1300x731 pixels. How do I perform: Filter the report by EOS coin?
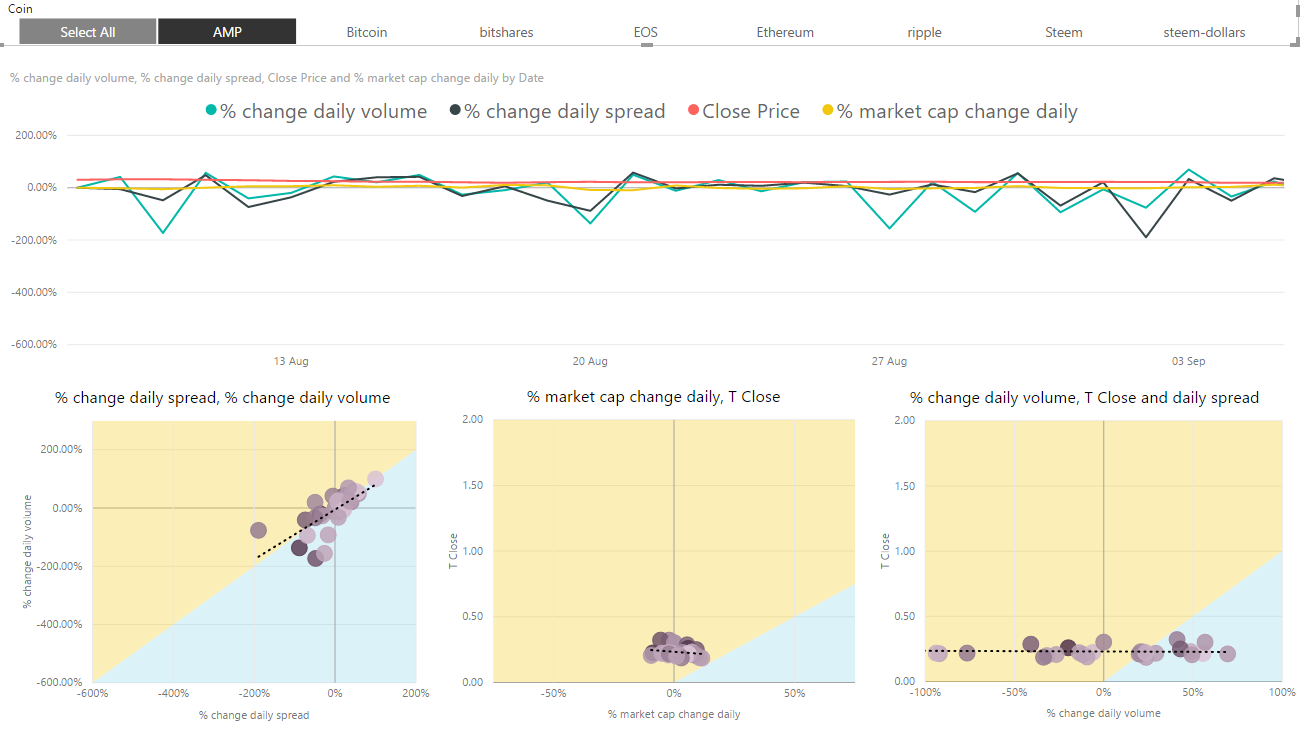click(646, 32)
